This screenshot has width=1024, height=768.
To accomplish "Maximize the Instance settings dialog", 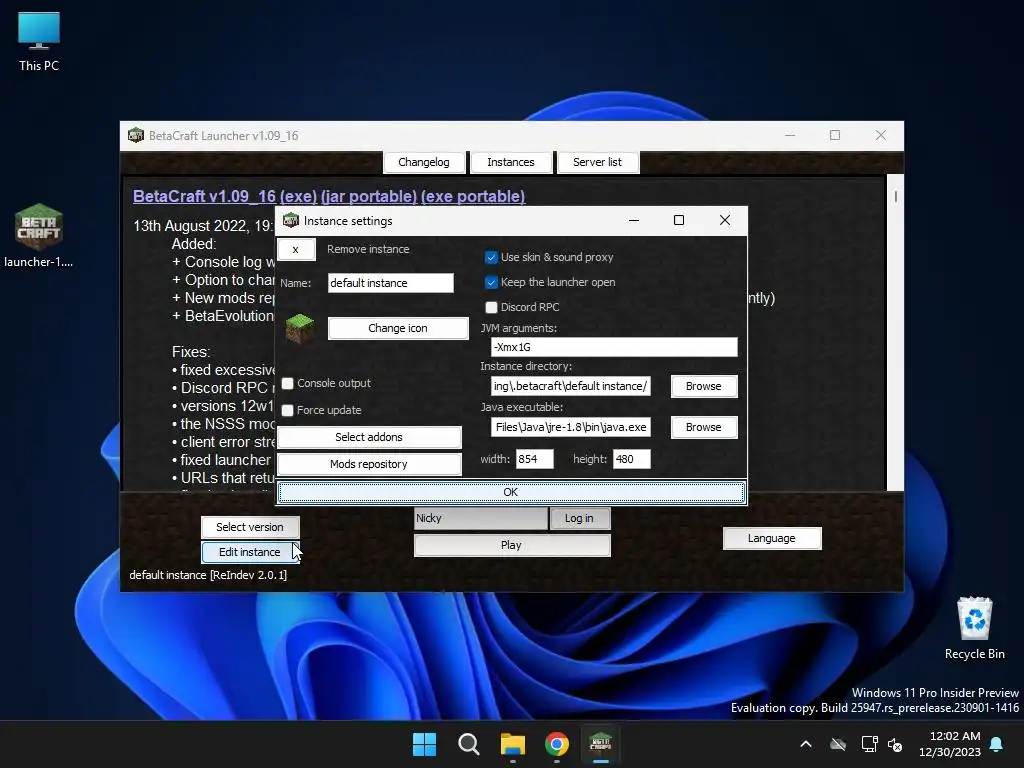I will (679, 220).
